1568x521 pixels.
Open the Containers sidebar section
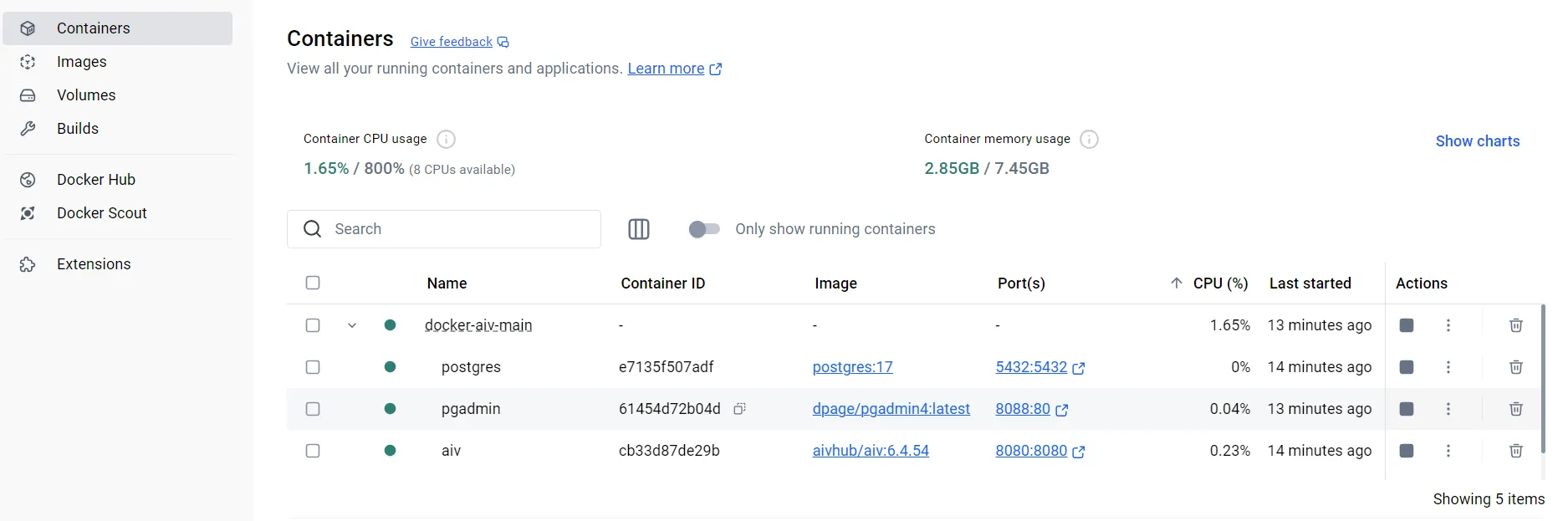click(117, 28)
